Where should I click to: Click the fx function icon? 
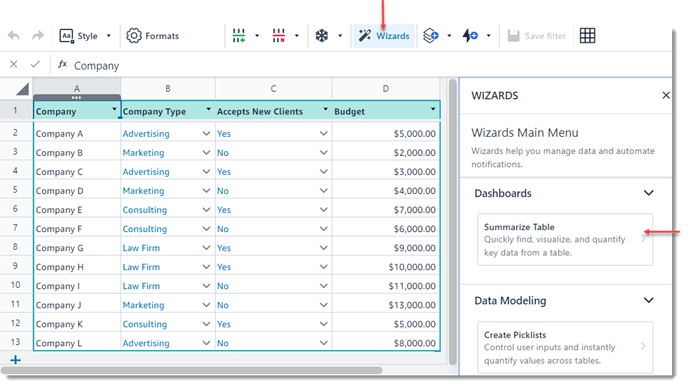click(62, 65)
